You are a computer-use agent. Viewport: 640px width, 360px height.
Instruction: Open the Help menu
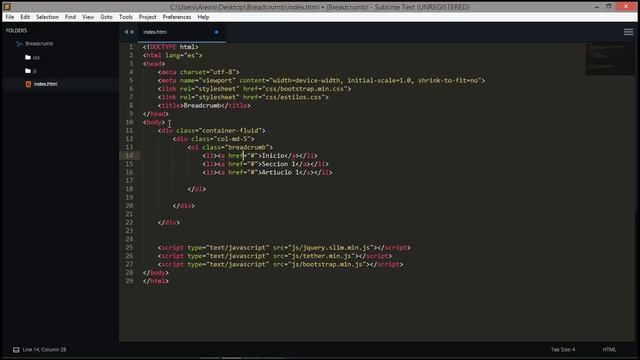(x=203, y=17)
